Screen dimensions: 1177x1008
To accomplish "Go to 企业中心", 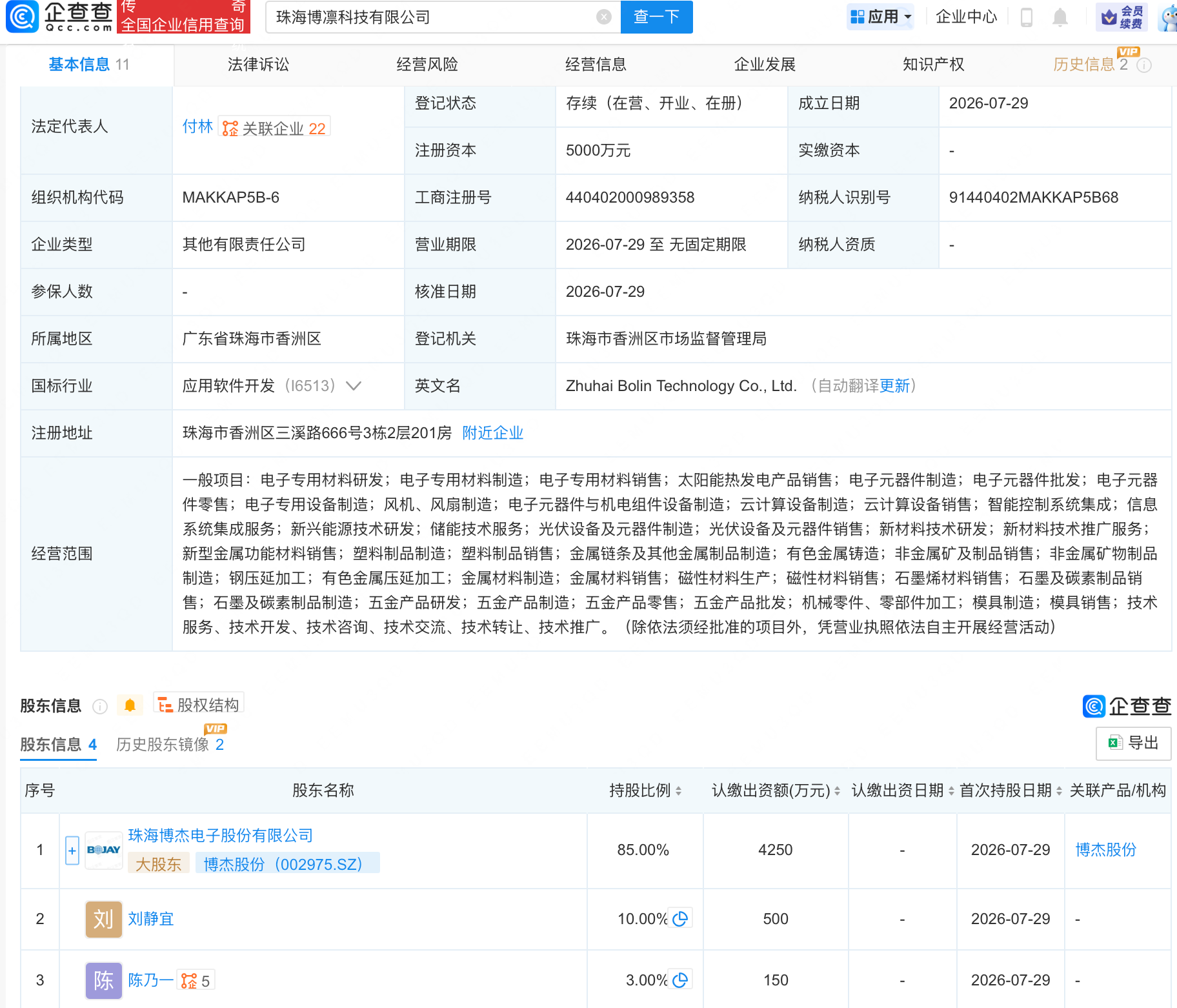I will [966, 17].
